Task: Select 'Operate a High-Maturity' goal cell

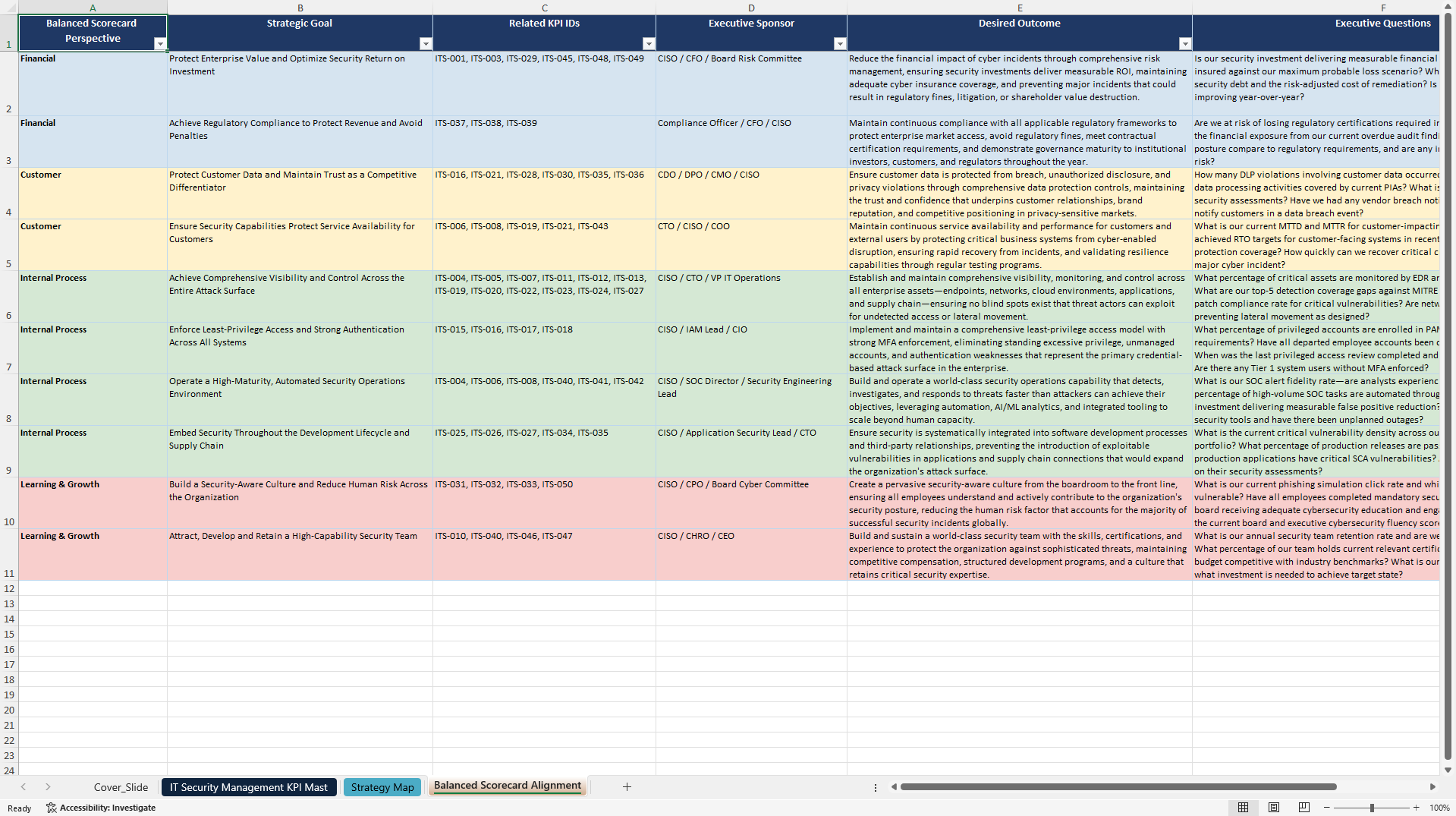Action: point(300,399)
